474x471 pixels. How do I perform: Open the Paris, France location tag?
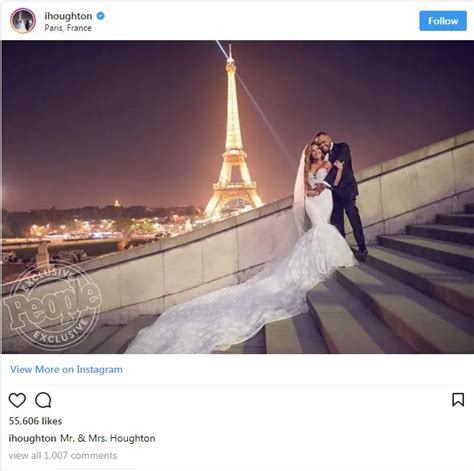coord(68,28)
